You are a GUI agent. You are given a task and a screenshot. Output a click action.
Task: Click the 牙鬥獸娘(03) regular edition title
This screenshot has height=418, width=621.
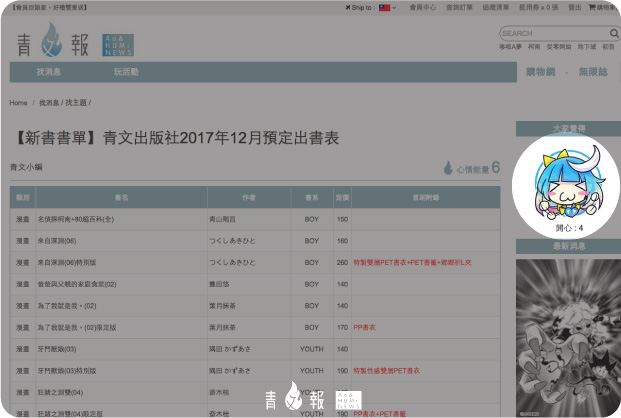57,349
